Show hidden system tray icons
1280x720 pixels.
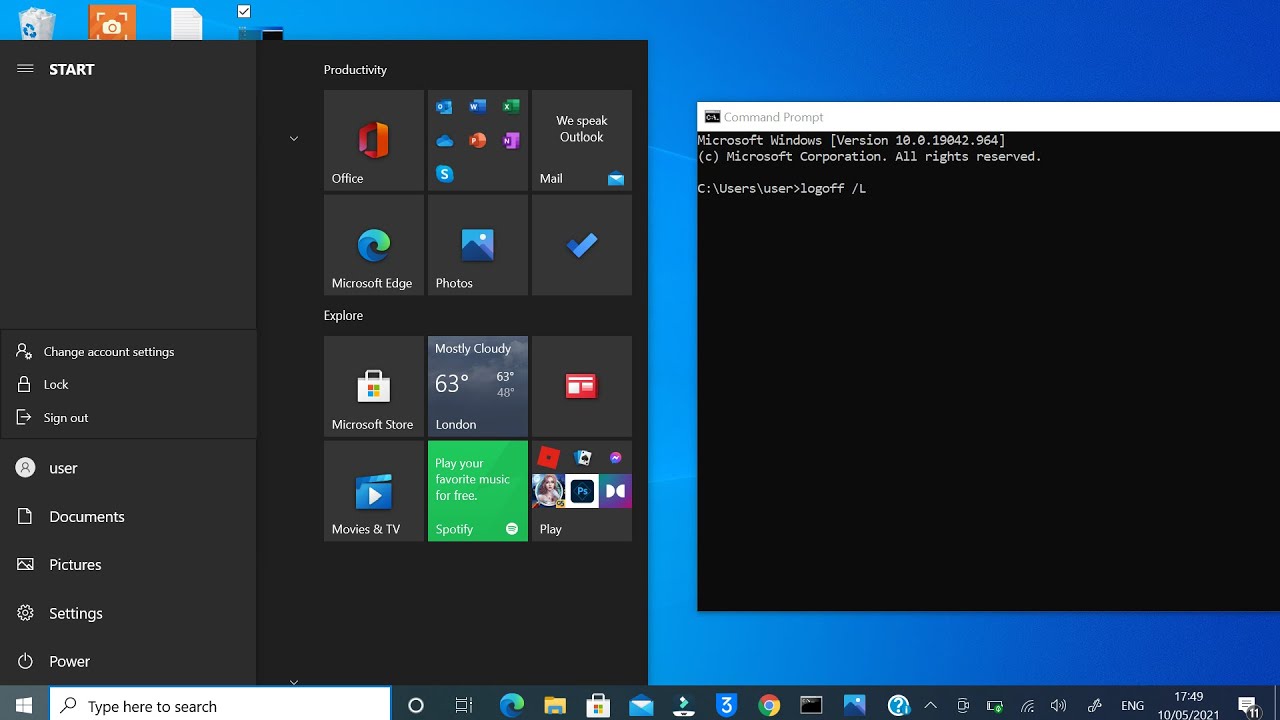(930, 706)
